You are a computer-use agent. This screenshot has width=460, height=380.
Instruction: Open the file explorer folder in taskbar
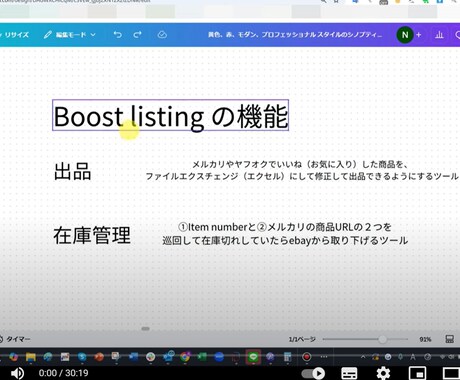[x=31, y=357]
